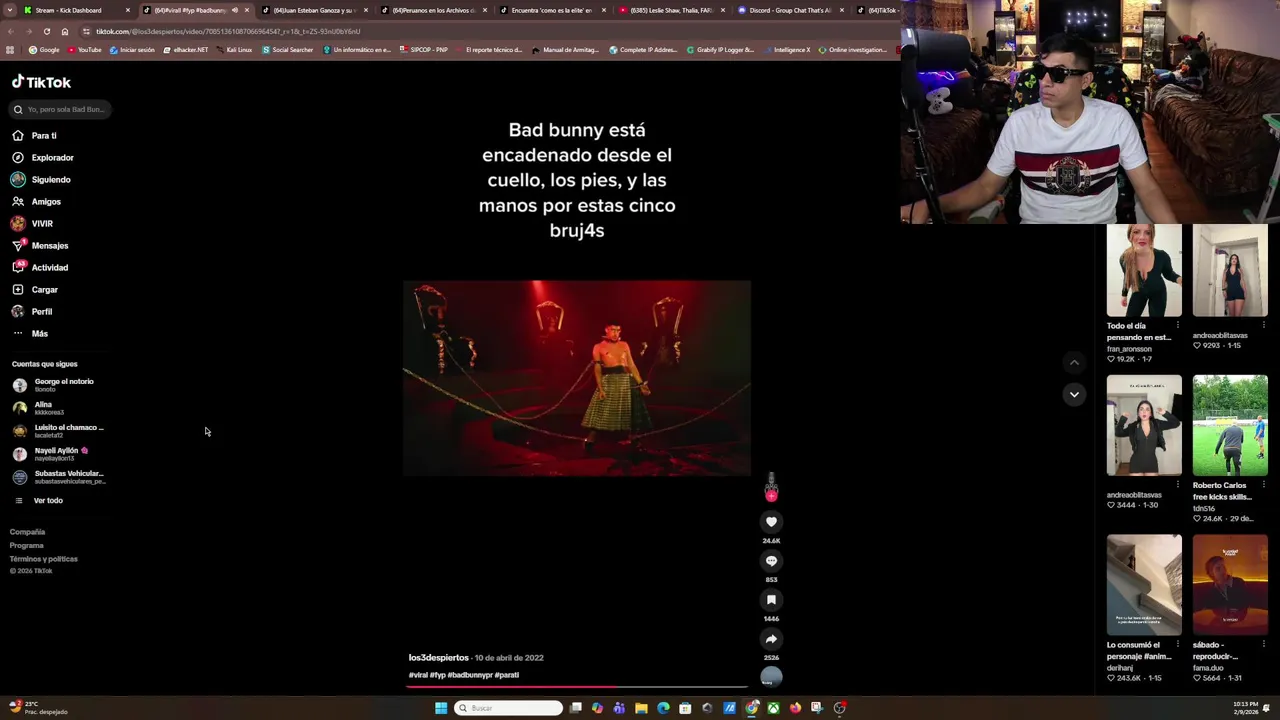1280x720 pixels.
Task: Click the #parati hashtag
Action: click(506, 675)
